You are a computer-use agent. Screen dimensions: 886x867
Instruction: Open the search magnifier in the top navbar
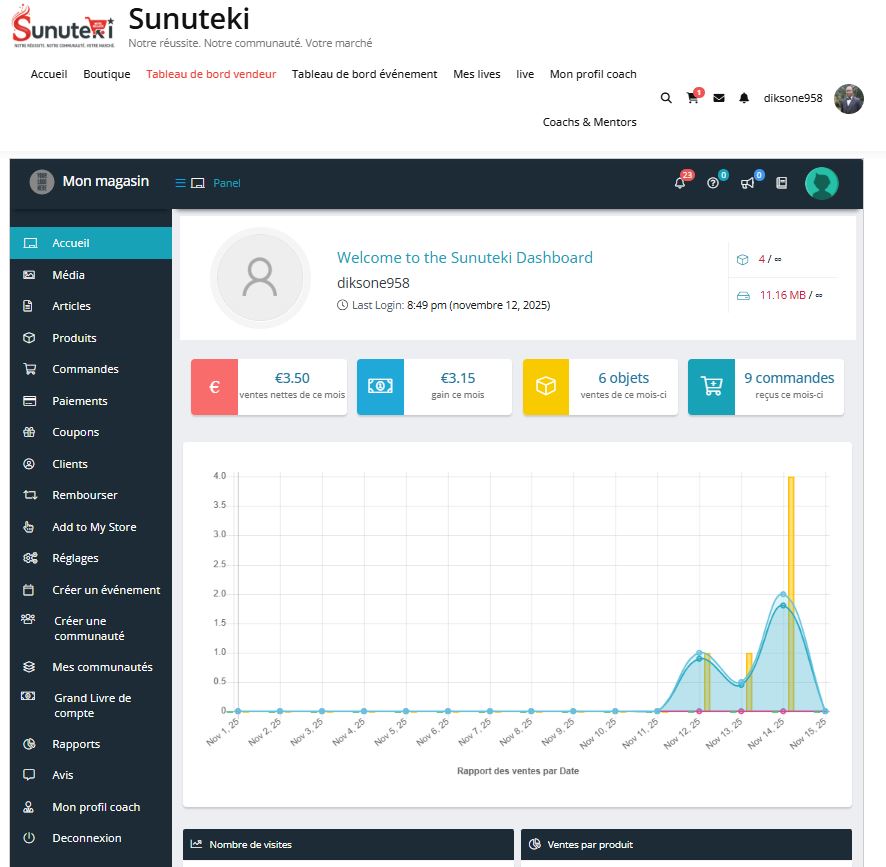(666, 98)
